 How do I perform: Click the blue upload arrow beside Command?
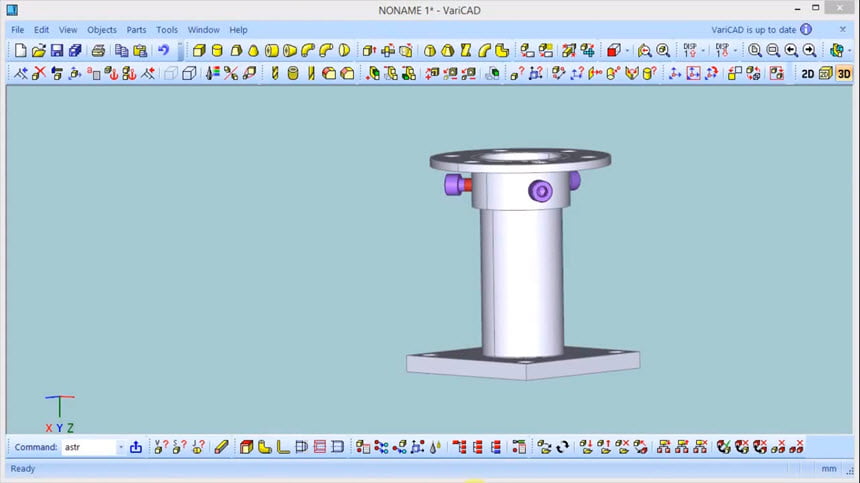[135, 447]
